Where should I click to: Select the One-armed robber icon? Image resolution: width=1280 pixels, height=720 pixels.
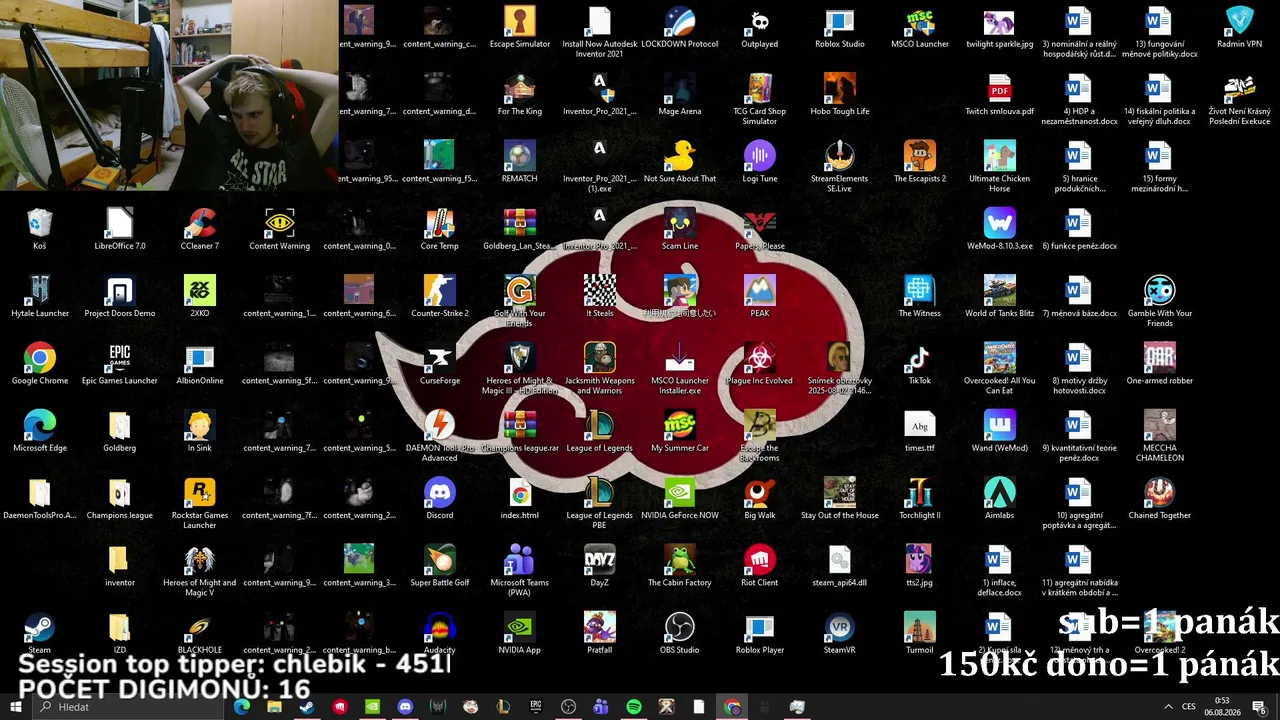(1159, 357)
